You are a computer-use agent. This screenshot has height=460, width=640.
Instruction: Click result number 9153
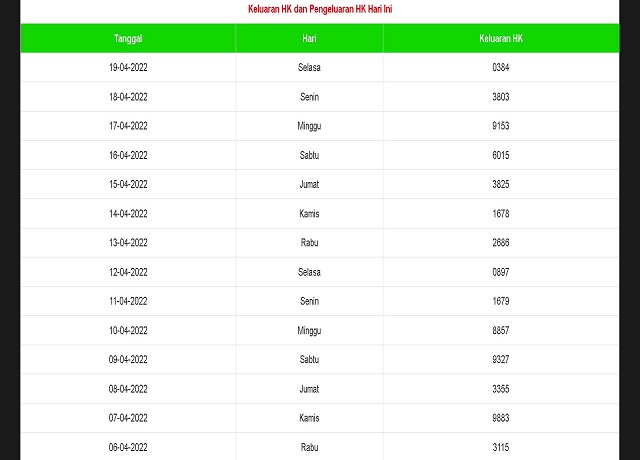(501, 126)
